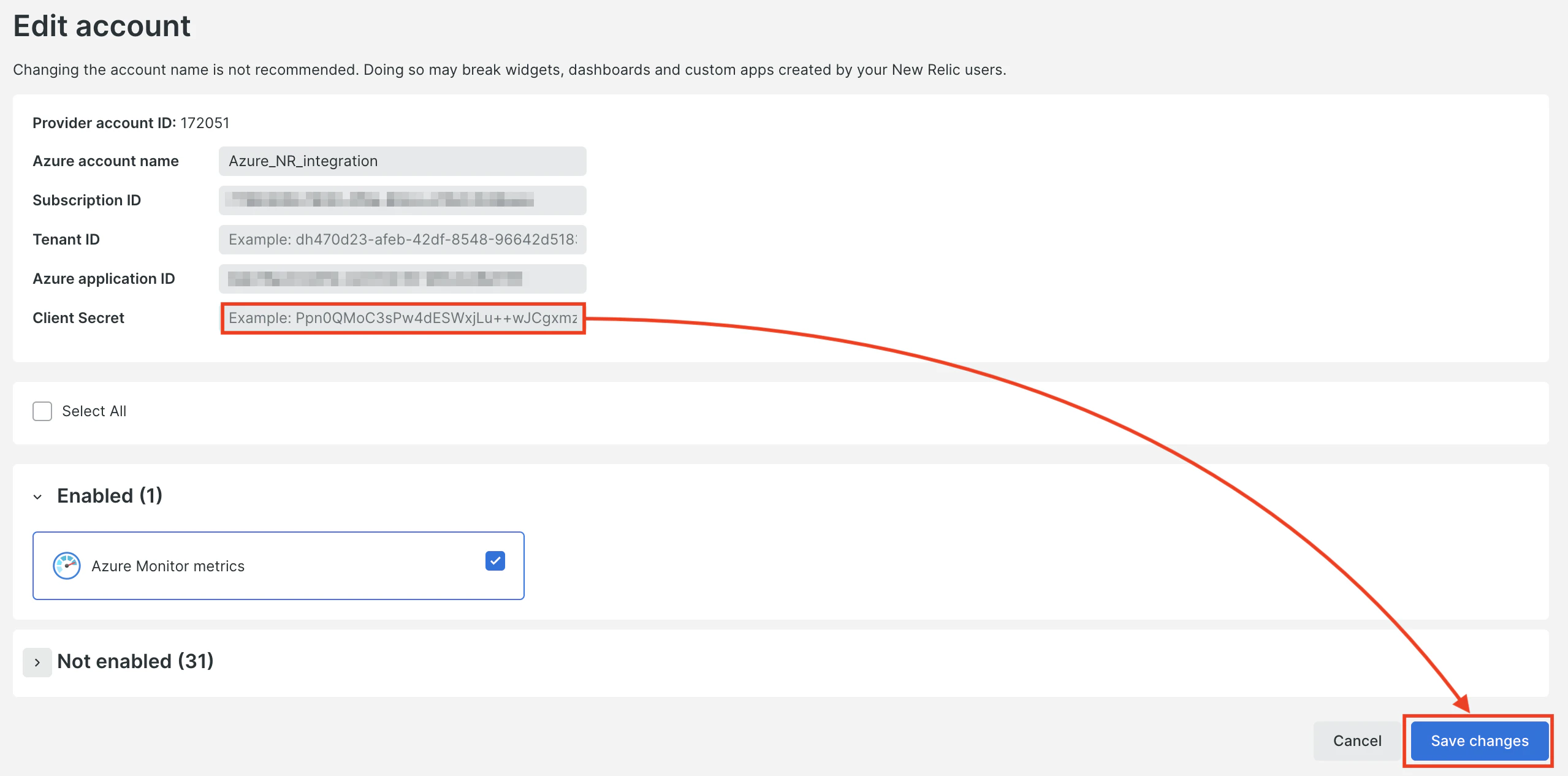Click the Client Secret label
The width and height of the screenshot is (1568, 776).
pyautogui.click(x=78, y=318)
